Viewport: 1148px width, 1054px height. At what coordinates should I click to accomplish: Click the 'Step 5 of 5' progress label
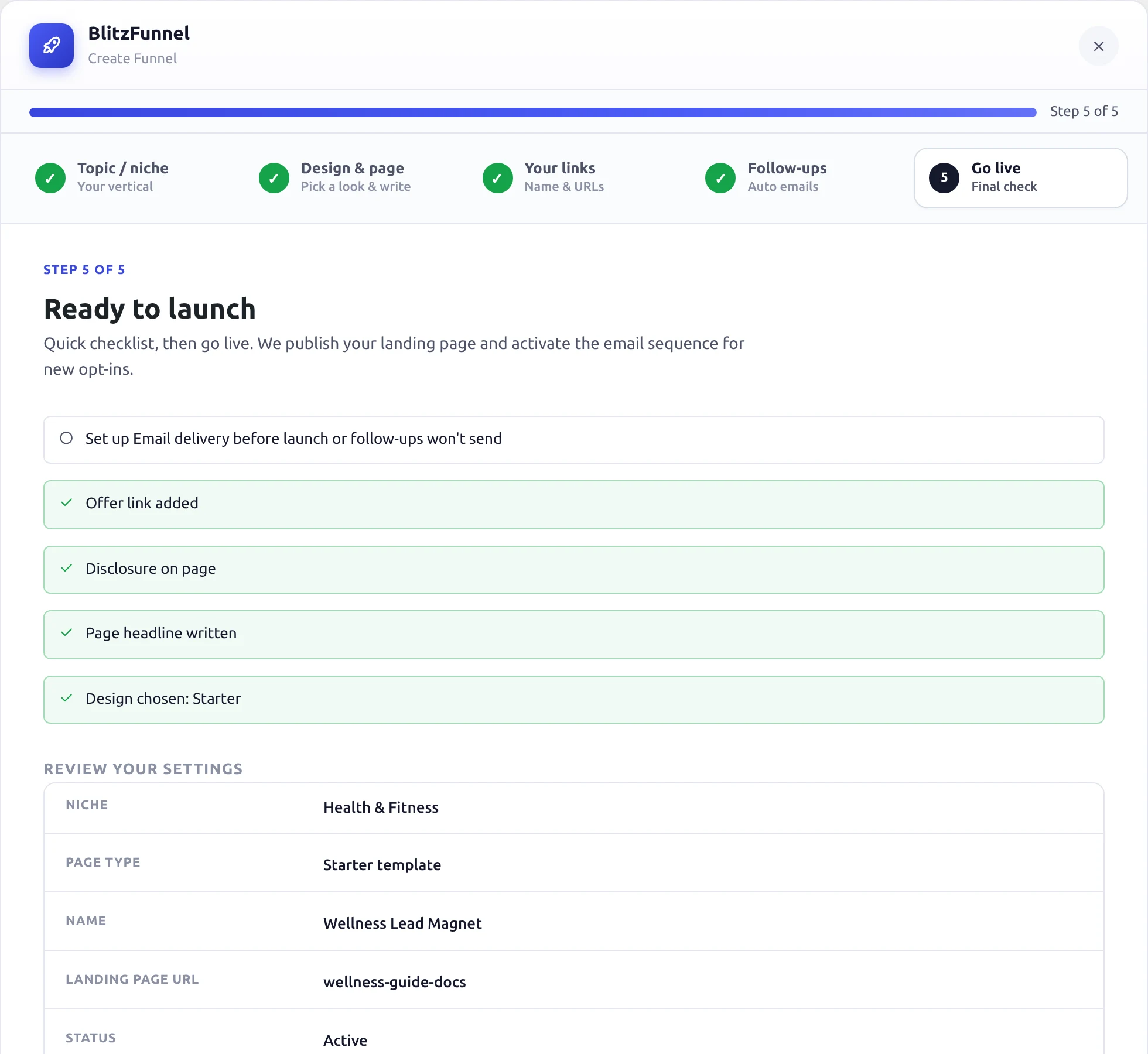click(x=1084, y=111)
